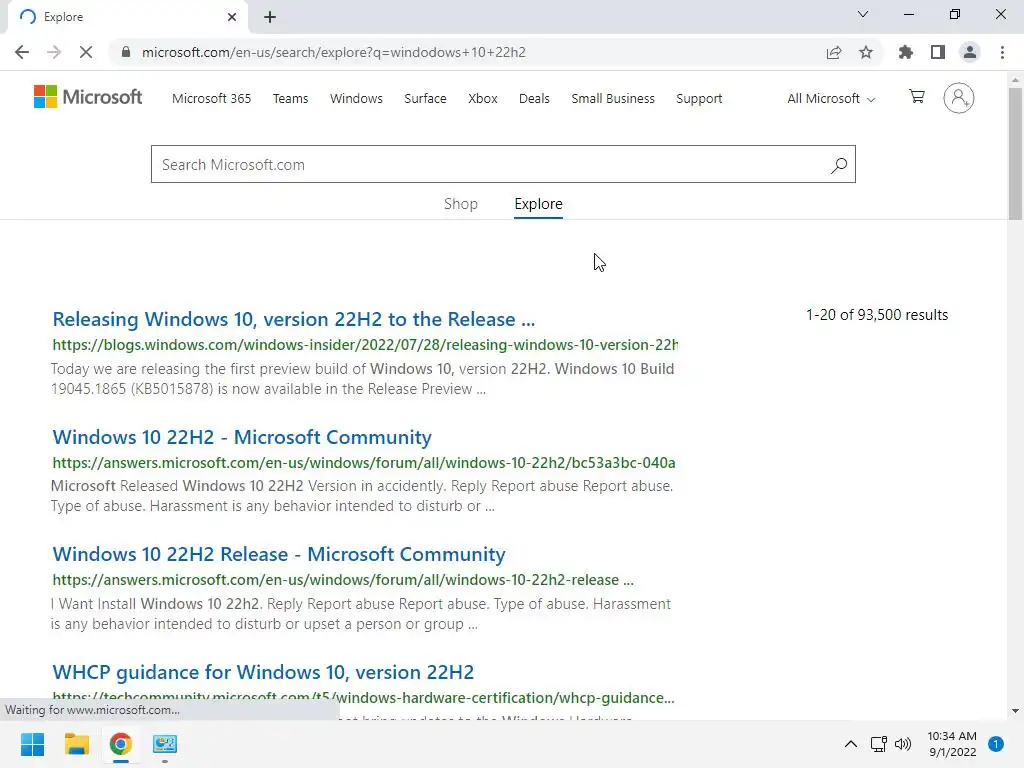
Task: Expand All Microsoft dropdown
Action: click(x=831, y=99)
